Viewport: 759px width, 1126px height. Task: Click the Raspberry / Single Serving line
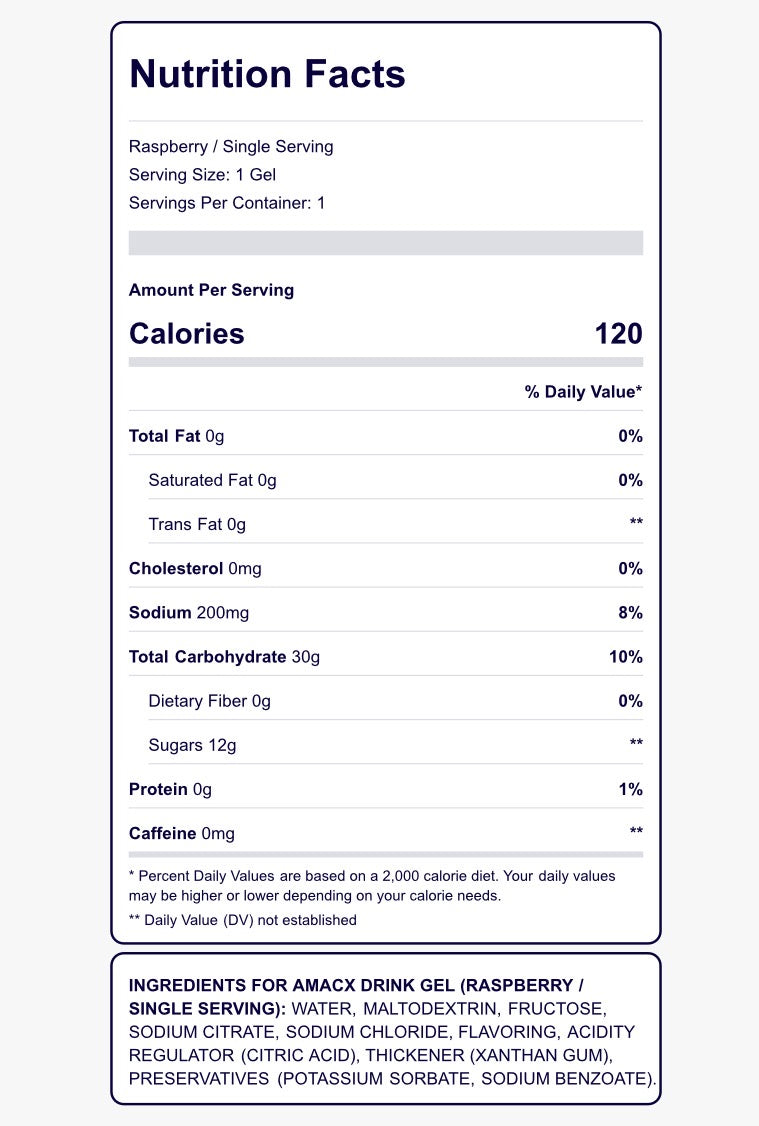tap(231, 147)
